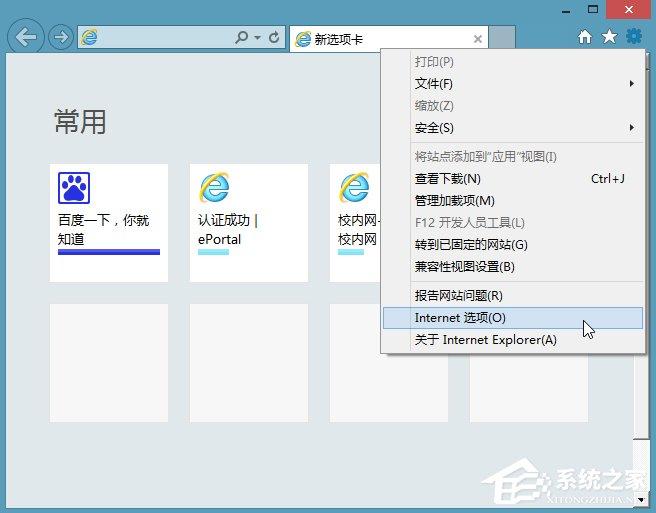Open the 百度一下，你就知道 tile
The width and height of the screenshot is (656, 513).
(109, 223)
